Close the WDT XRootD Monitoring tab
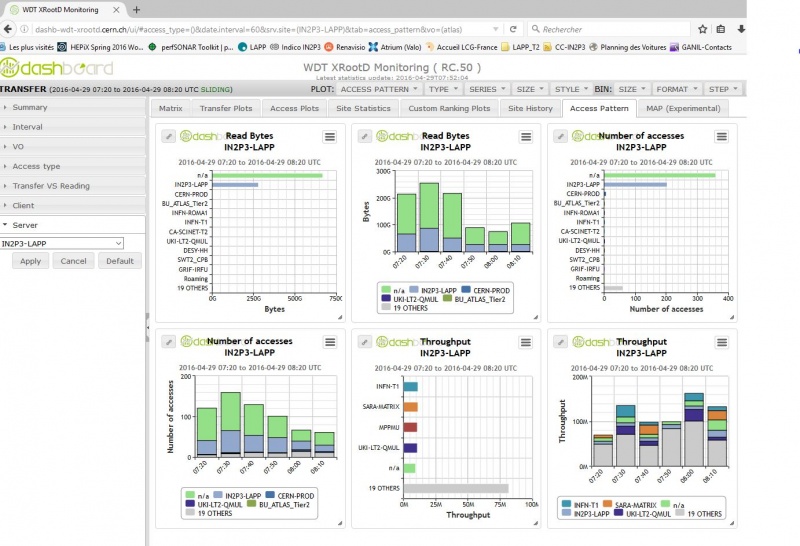Image resolution: width=800 pixels, height=546 pixels. [x=116, y=9]
